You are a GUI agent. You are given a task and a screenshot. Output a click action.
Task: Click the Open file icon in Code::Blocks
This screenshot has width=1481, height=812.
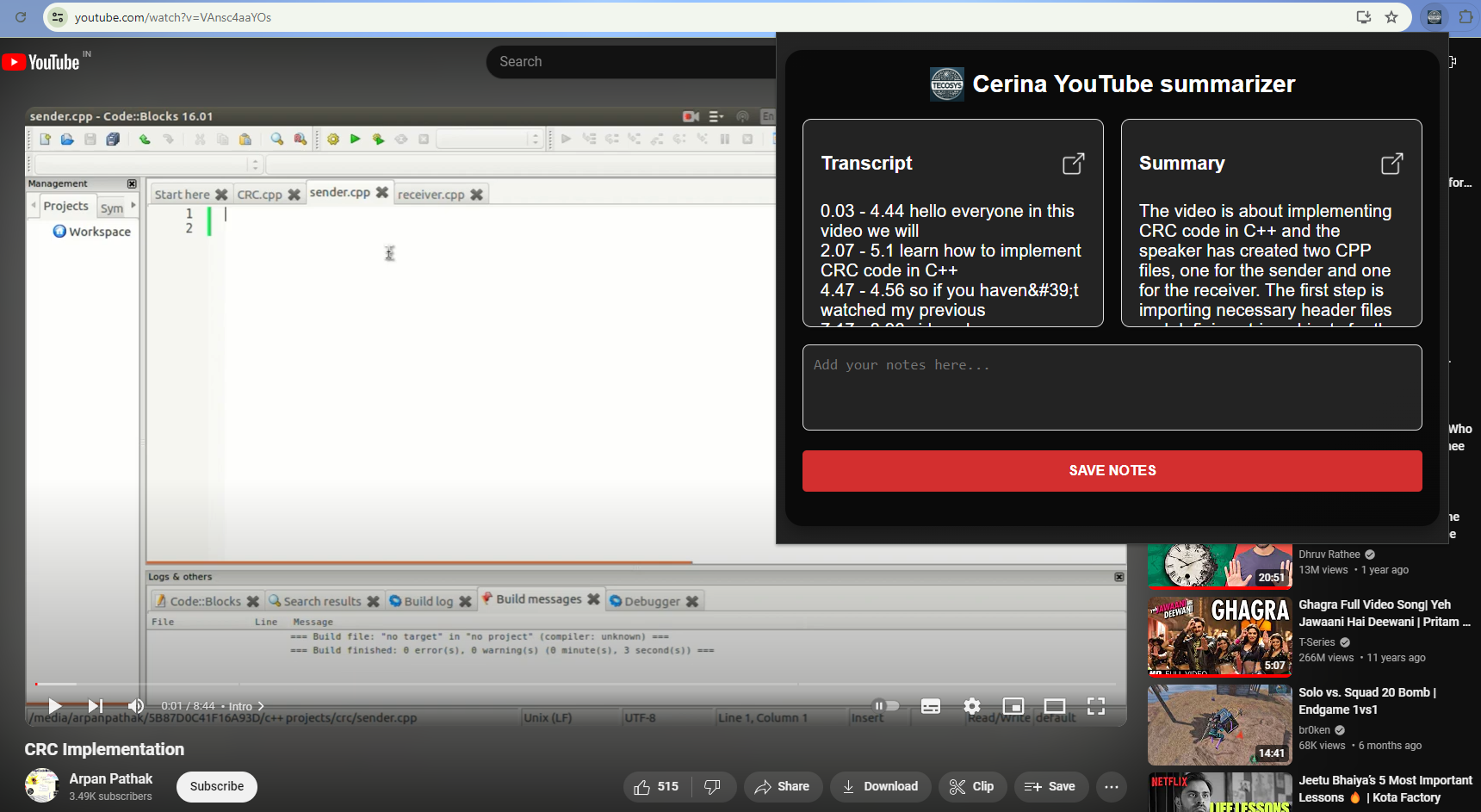[67, 139]
